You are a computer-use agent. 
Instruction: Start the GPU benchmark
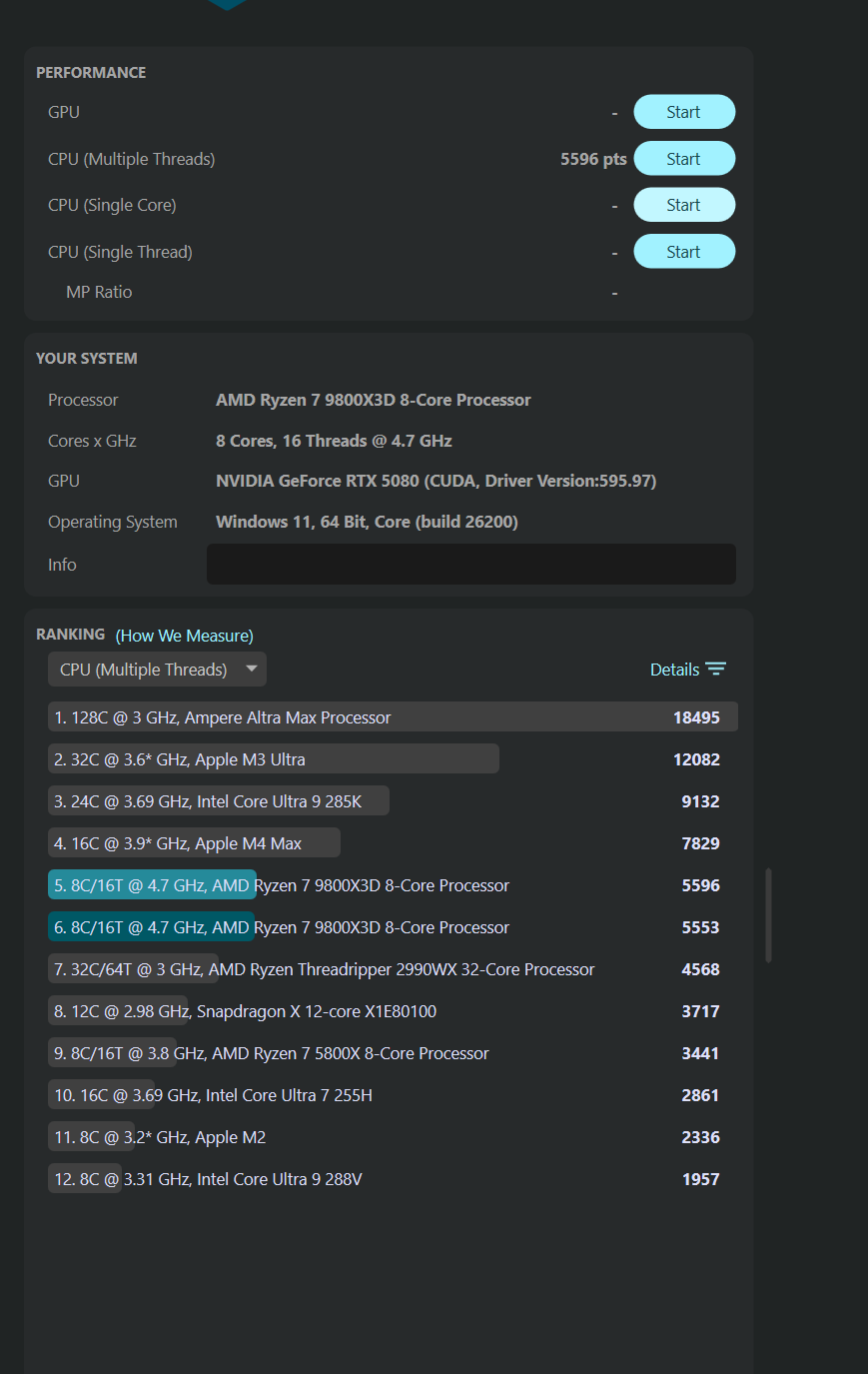pyautogui.click(x=684, y=112)
